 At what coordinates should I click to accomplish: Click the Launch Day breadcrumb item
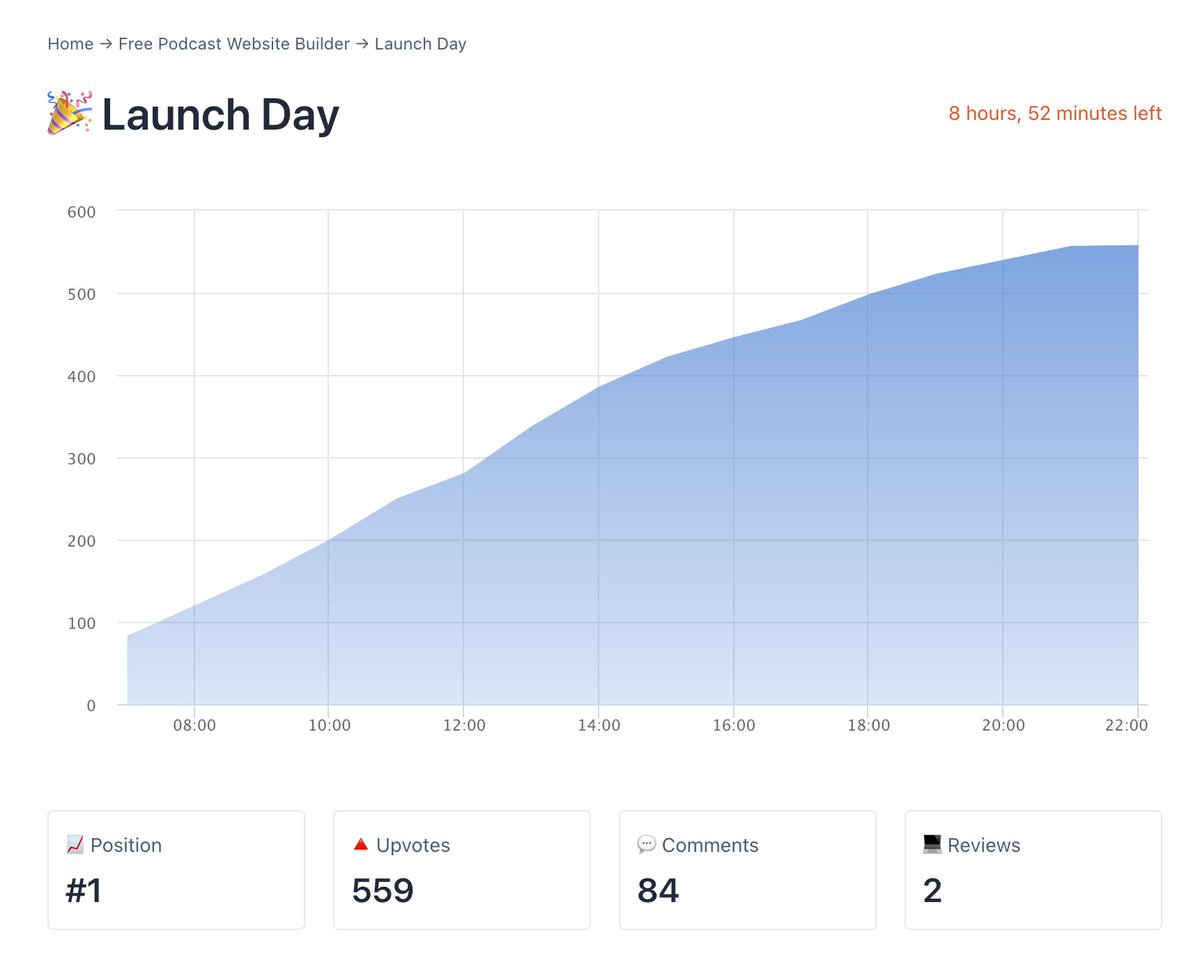point(420,44)
